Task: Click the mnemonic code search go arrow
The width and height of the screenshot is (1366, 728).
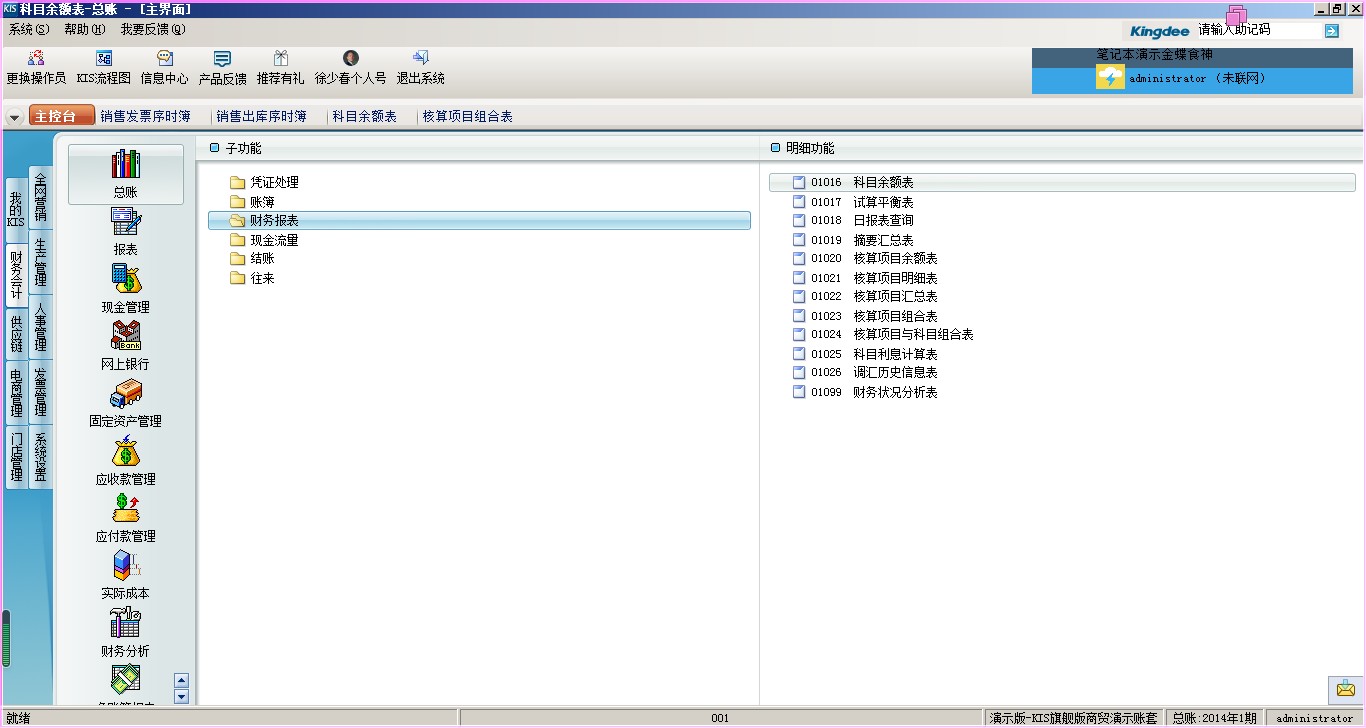Action: point(1331,31)
